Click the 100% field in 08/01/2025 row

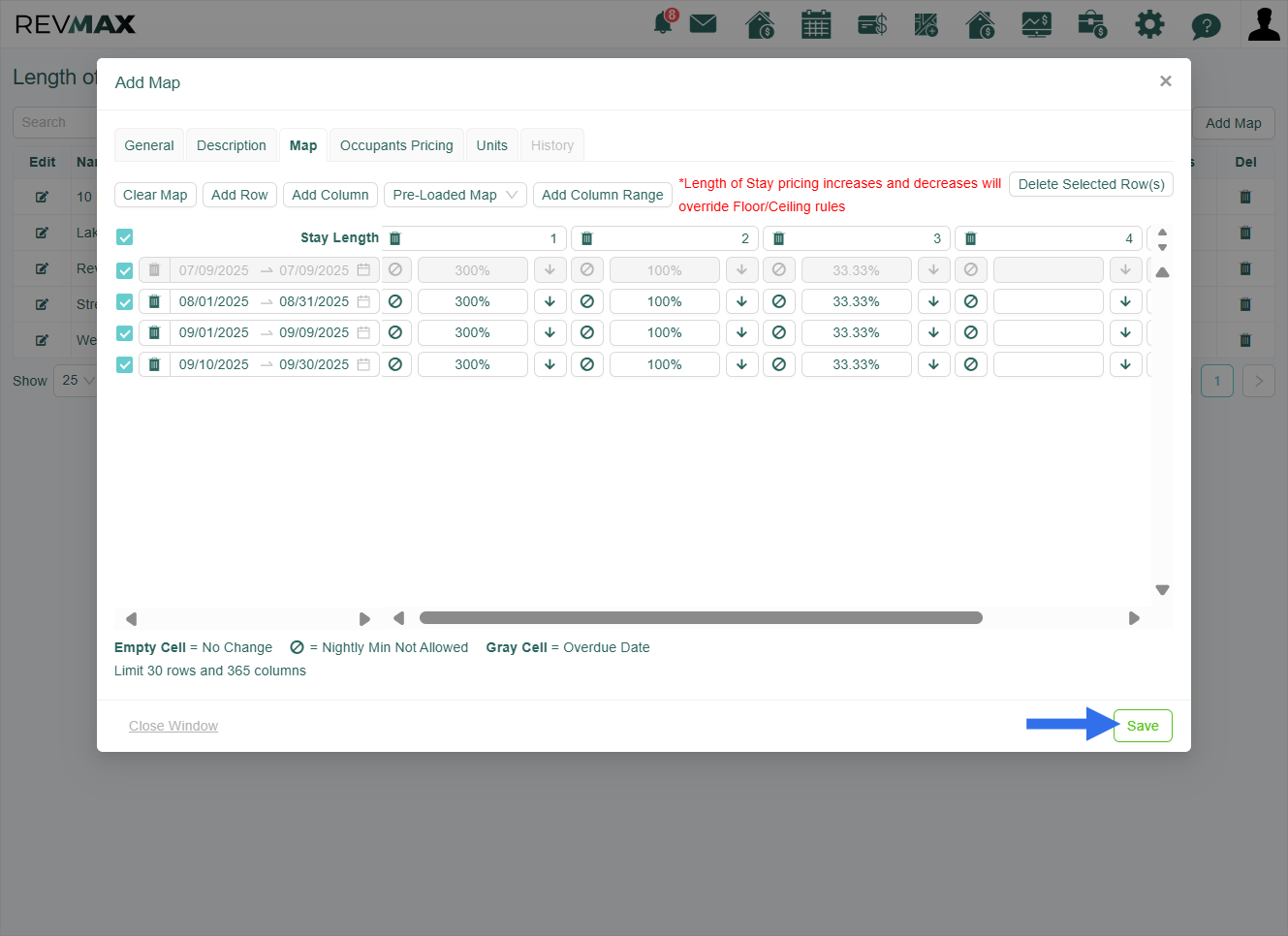pyautogui.click(x=665, y=301)
